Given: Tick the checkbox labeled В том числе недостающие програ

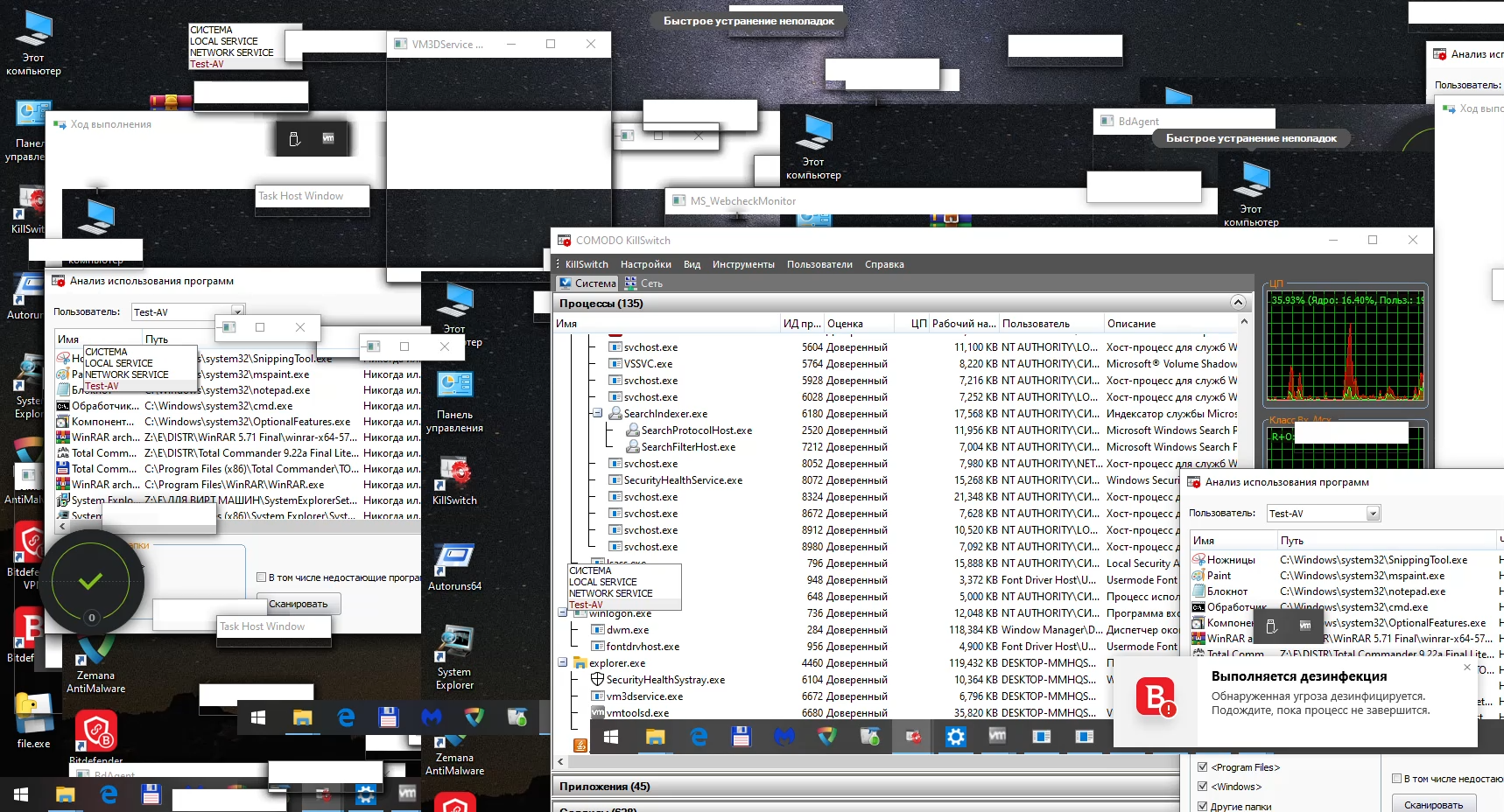Looking at the screenshot, I should tap(261, 577).
